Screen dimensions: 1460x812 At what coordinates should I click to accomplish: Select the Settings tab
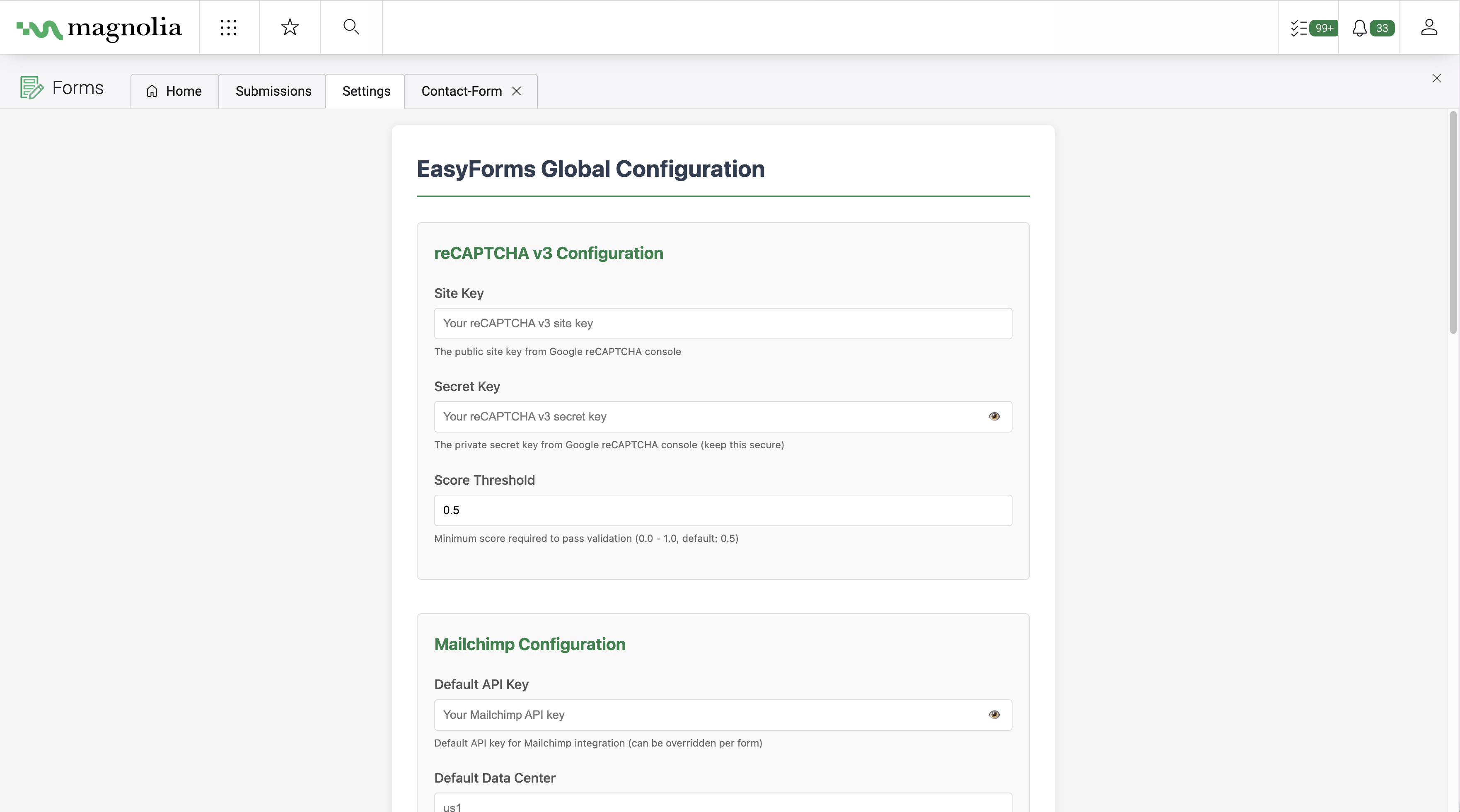tap(366, 91)
